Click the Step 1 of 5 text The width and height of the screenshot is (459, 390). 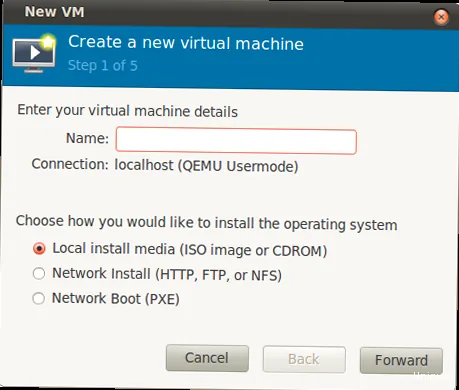103,66
